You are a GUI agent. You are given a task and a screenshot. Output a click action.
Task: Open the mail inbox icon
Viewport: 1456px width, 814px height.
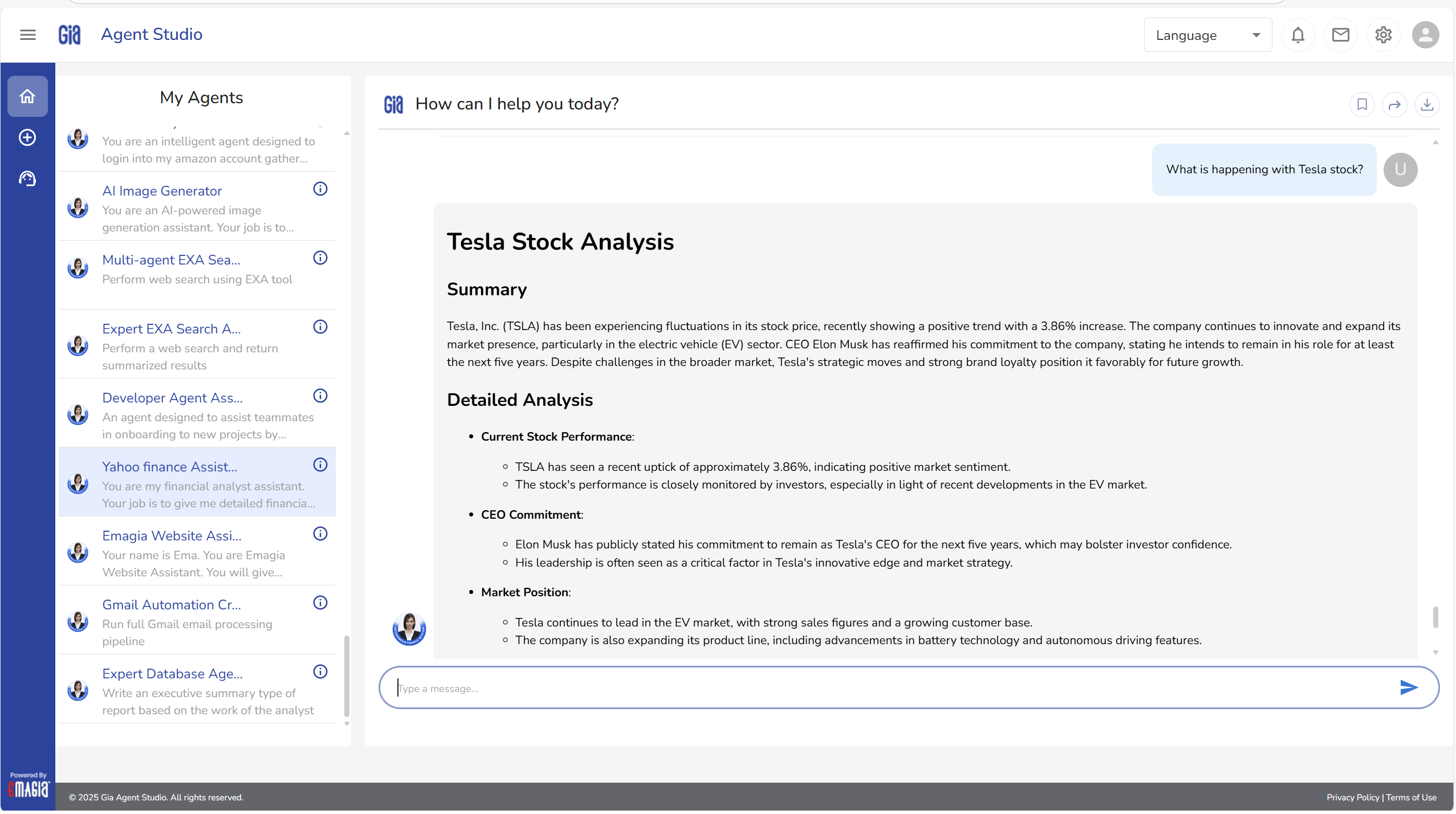coord(1340,35)
